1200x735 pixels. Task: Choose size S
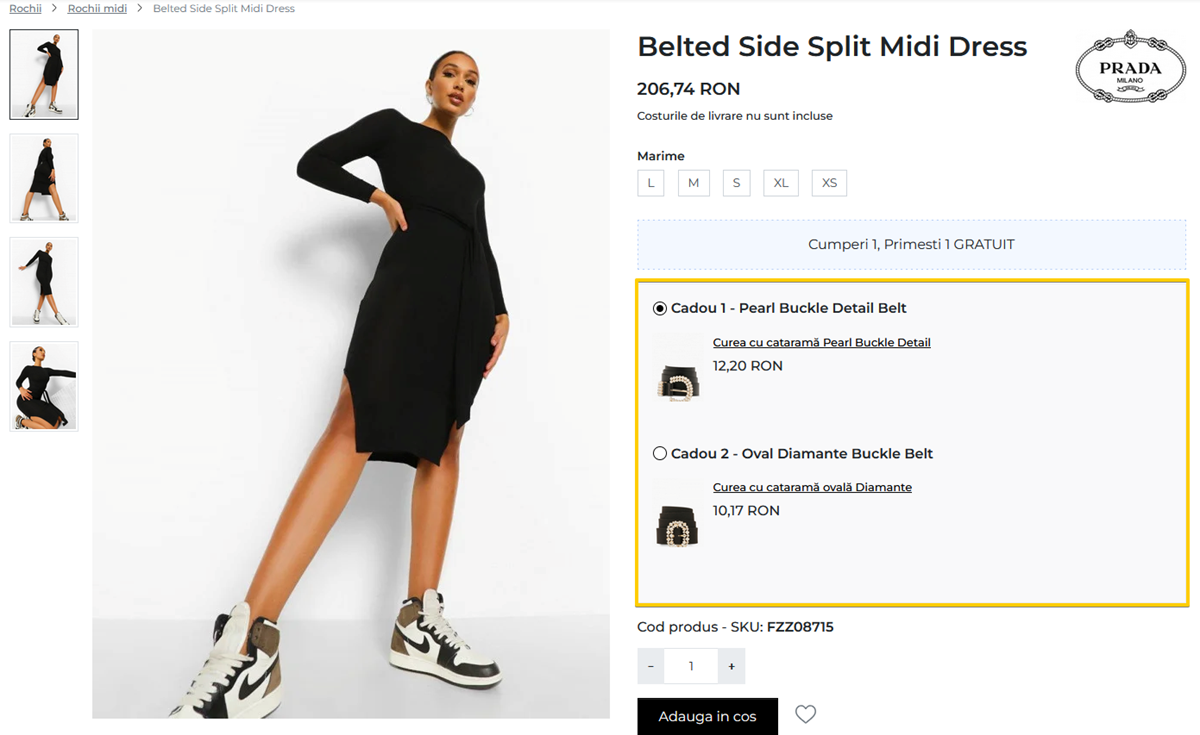pos(736,183)
